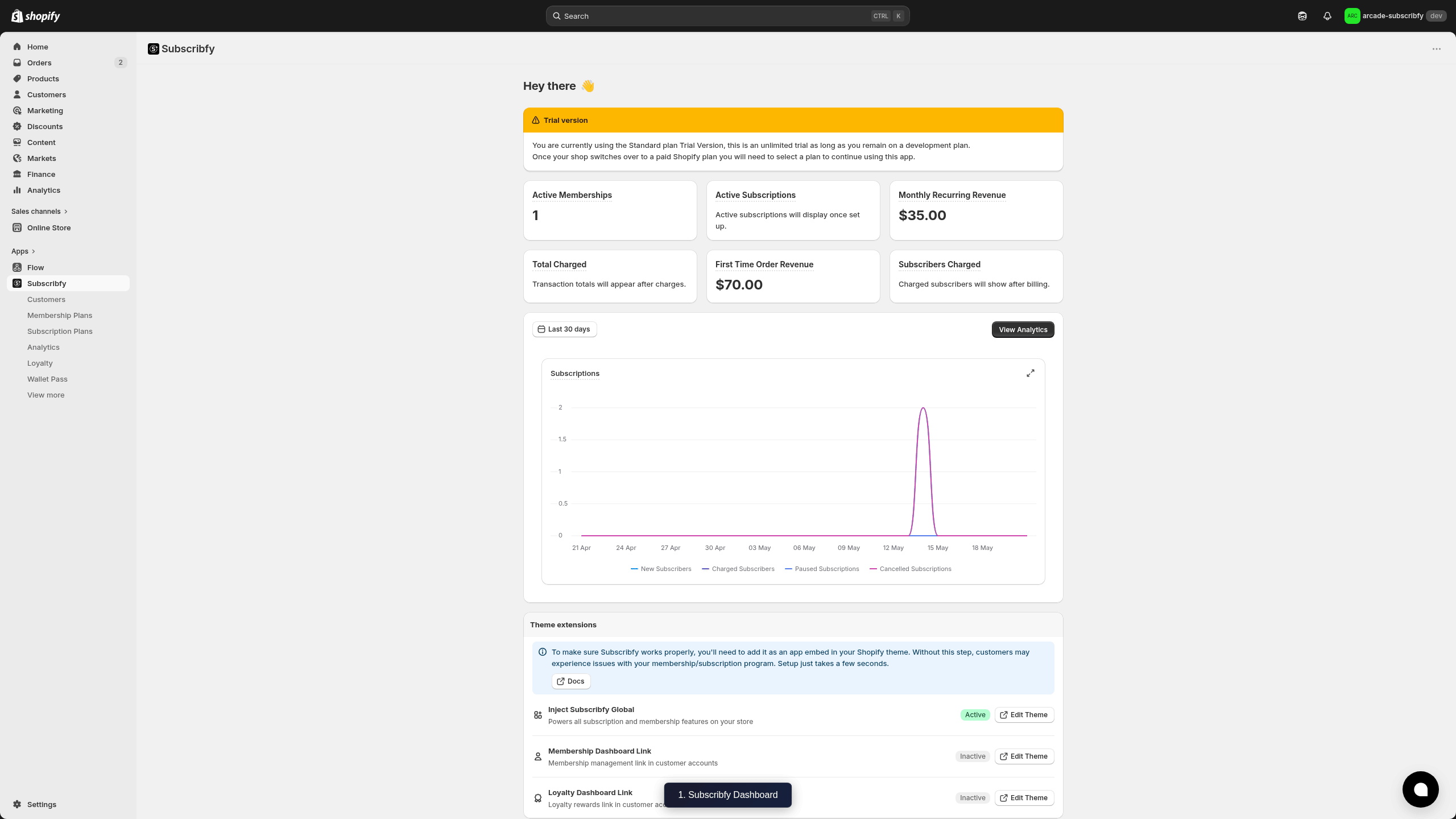Viewport: 1456px width, 819px height.
Task: Open the Last 30 days date picker
Action: 564,329
